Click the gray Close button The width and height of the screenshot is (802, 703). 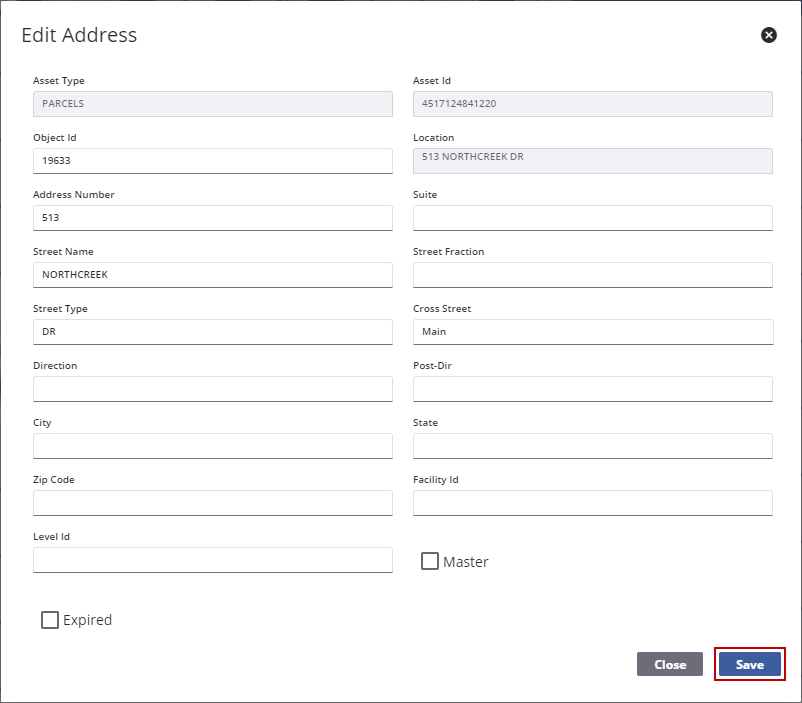point(670,664)
